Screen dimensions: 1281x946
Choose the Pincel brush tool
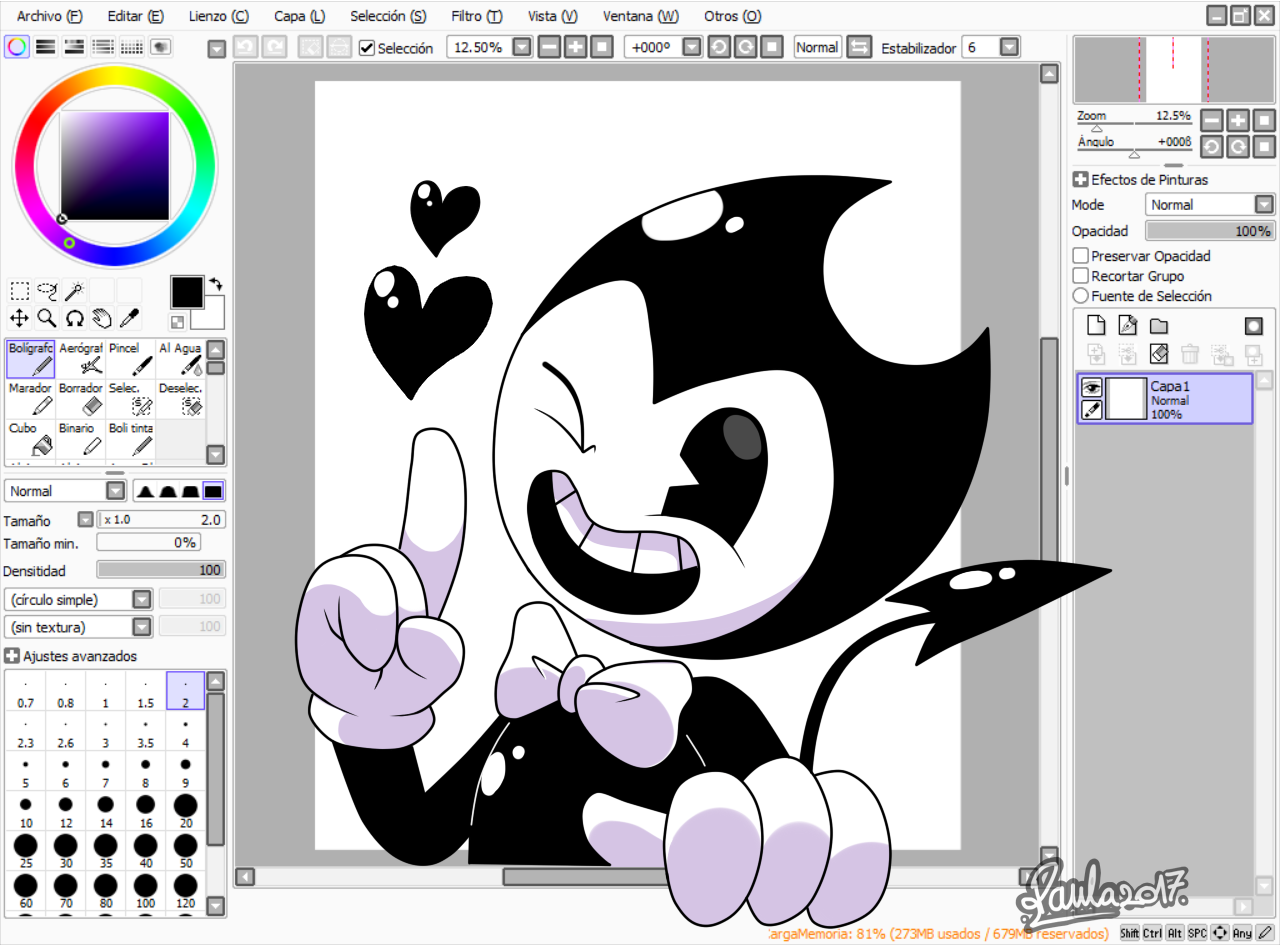(x=131, y=358)
